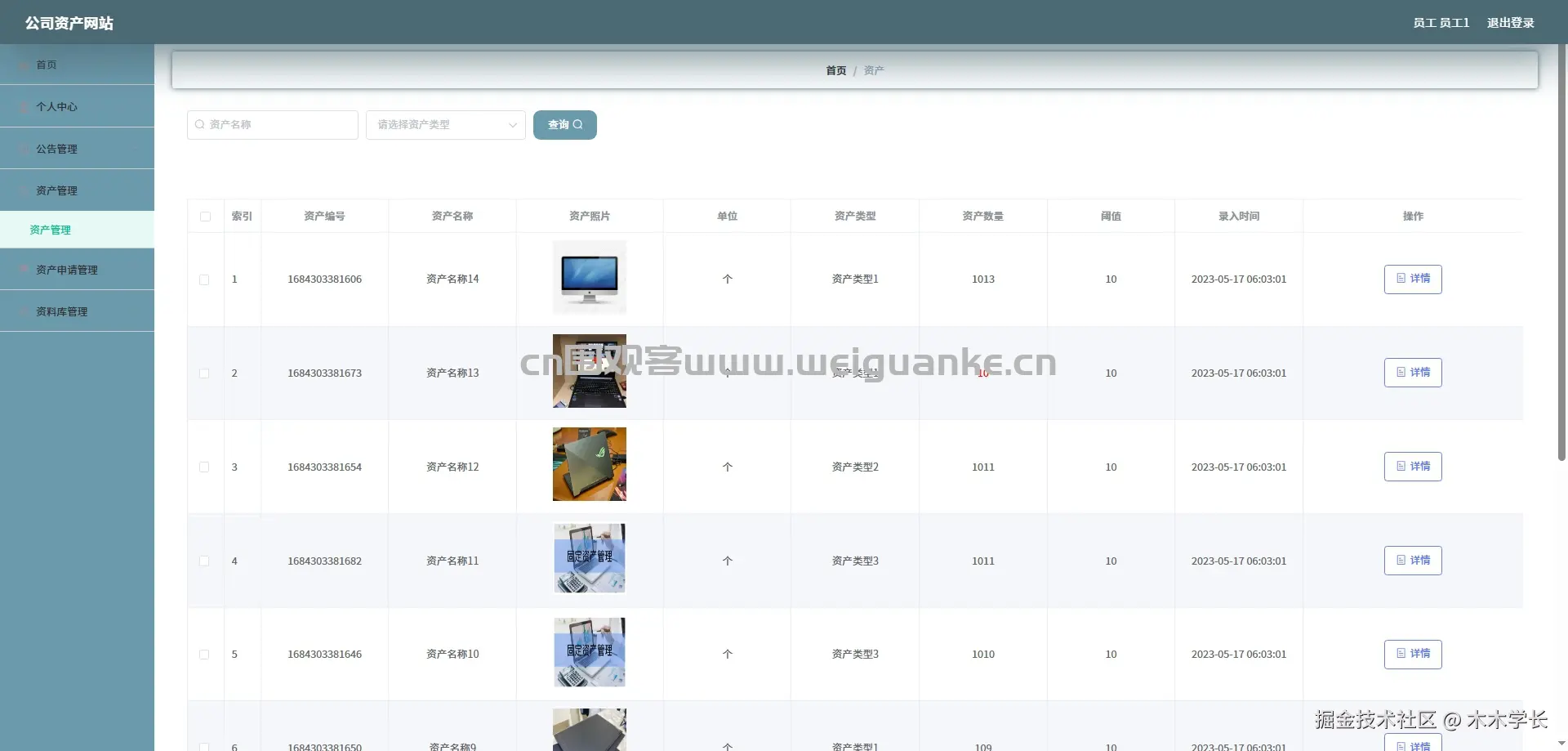The width and height of the screenshot is (1568, 751).
Task: Click the 录入时间 column header
Action: pyautogui.click(x=1239, y=217)
